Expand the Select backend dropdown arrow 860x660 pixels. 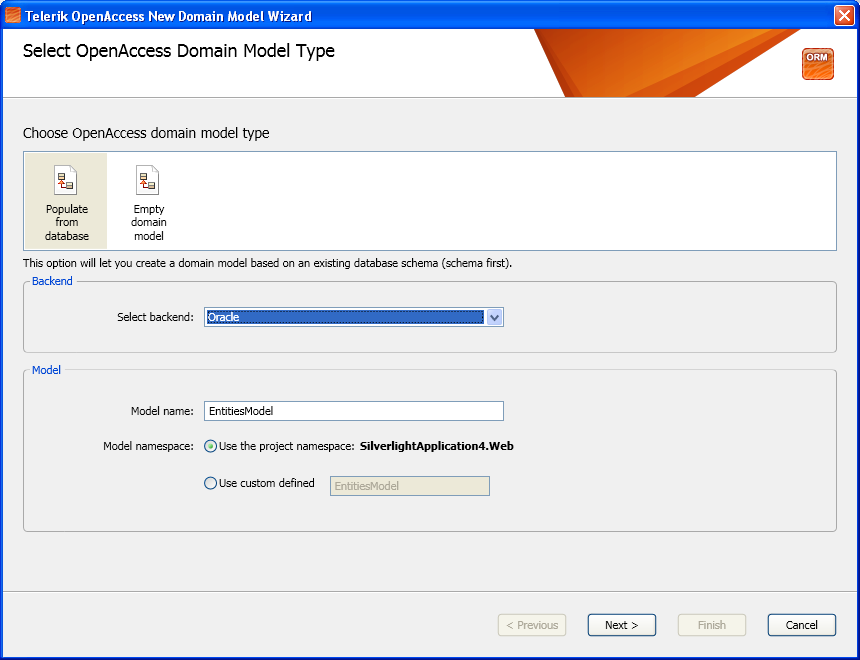(494, 317)
